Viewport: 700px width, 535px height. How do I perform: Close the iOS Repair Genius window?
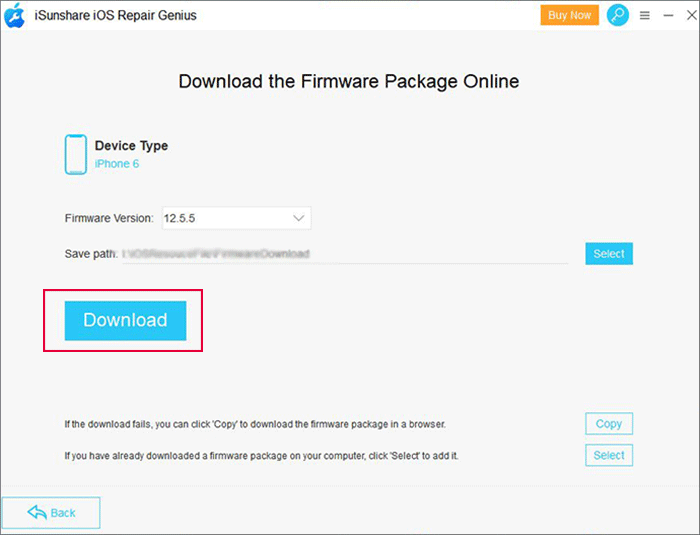[692, 15]
